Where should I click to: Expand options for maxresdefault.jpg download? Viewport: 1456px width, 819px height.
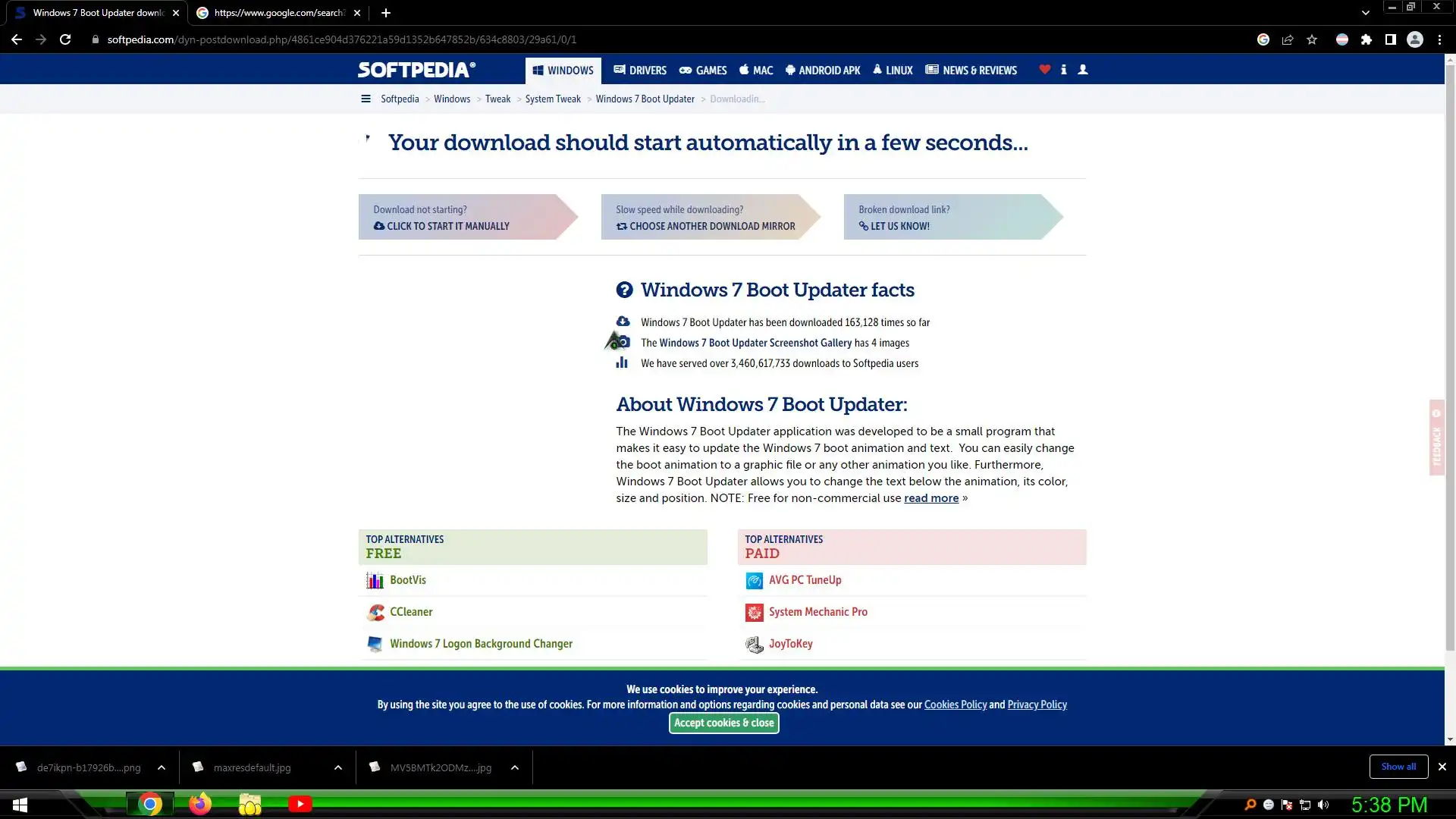337,767
